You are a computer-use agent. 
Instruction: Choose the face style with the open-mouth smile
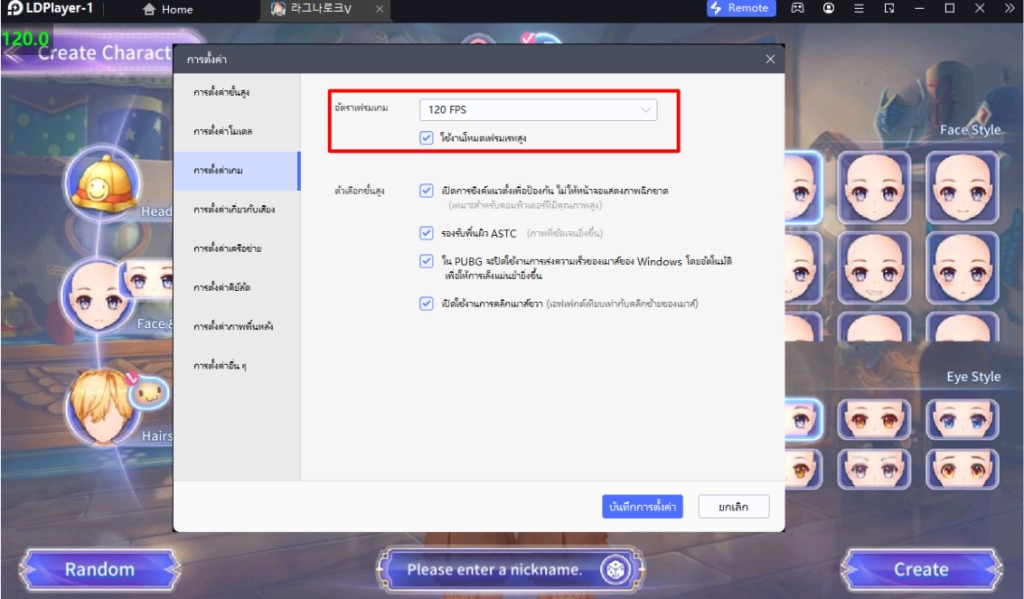[874, 268]
